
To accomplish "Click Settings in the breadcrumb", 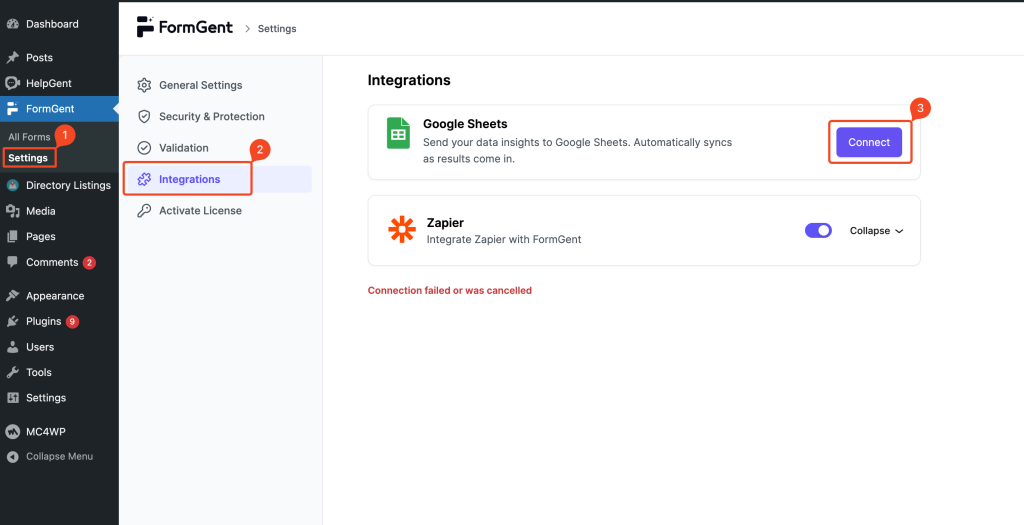I will [x=277, y=29].
